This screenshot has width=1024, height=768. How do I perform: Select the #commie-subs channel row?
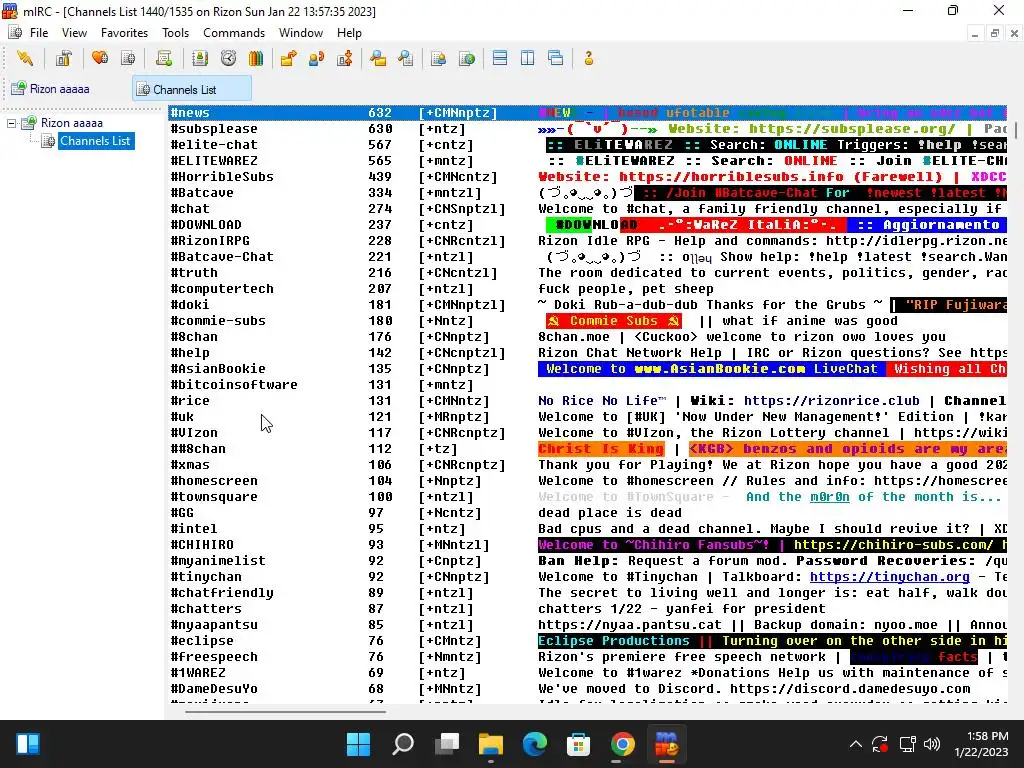(587, 321)
